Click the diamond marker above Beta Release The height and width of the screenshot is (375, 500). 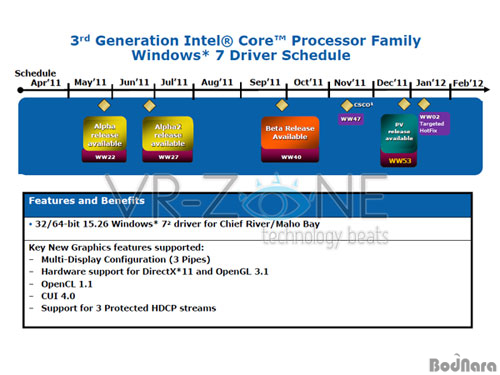point(282,105)
